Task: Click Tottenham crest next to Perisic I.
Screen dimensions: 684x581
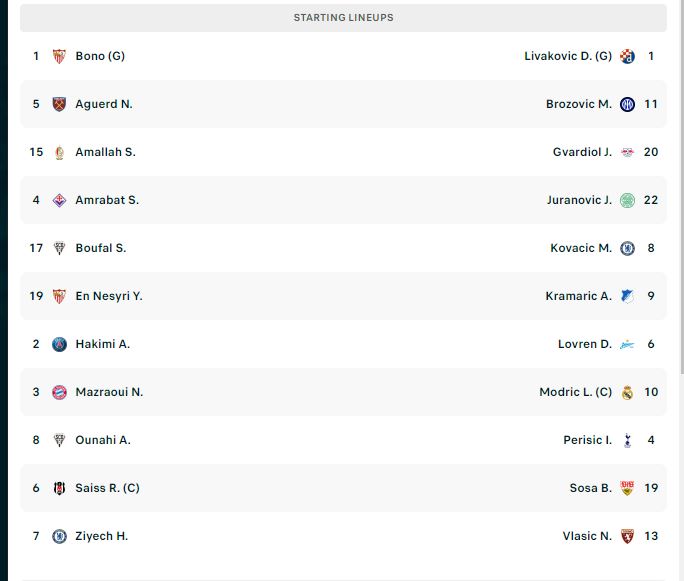Action: pos(627,440)
